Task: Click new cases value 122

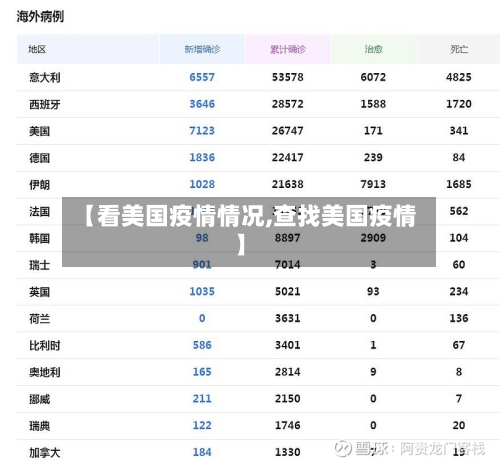Action: [202, 426]
